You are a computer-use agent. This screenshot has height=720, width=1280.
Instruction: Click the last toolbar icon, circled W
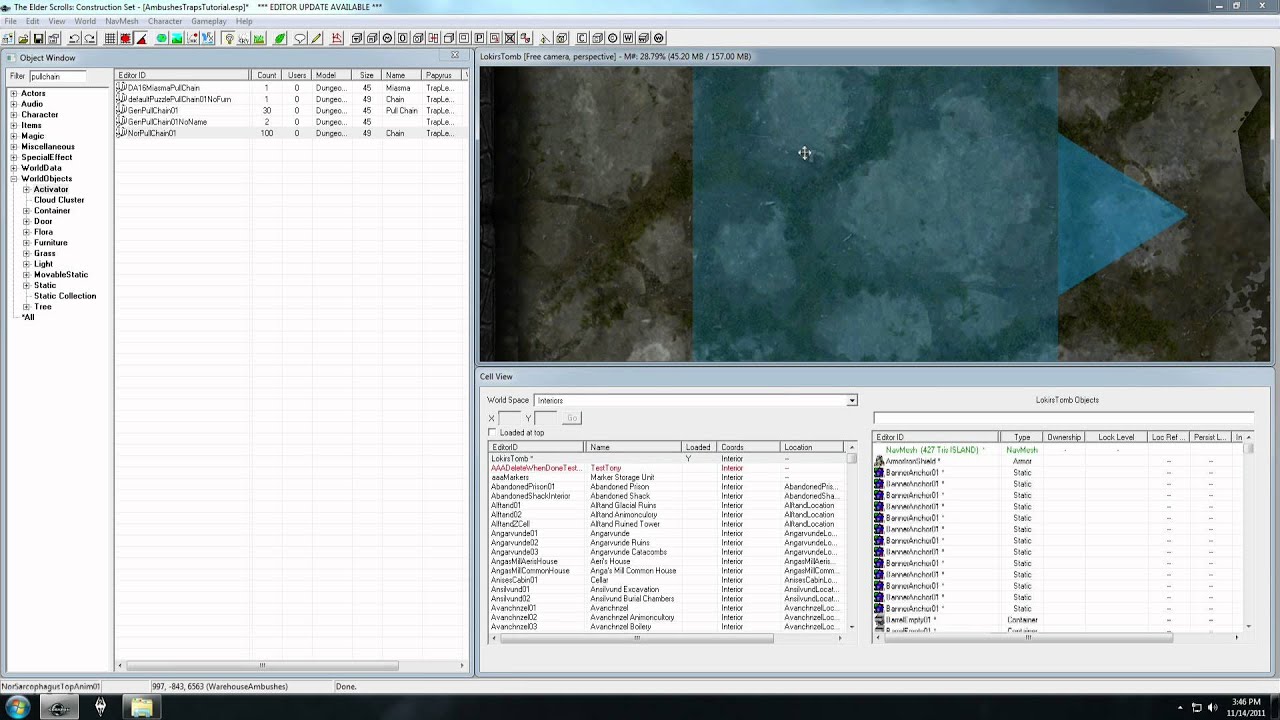click(658, 38)
